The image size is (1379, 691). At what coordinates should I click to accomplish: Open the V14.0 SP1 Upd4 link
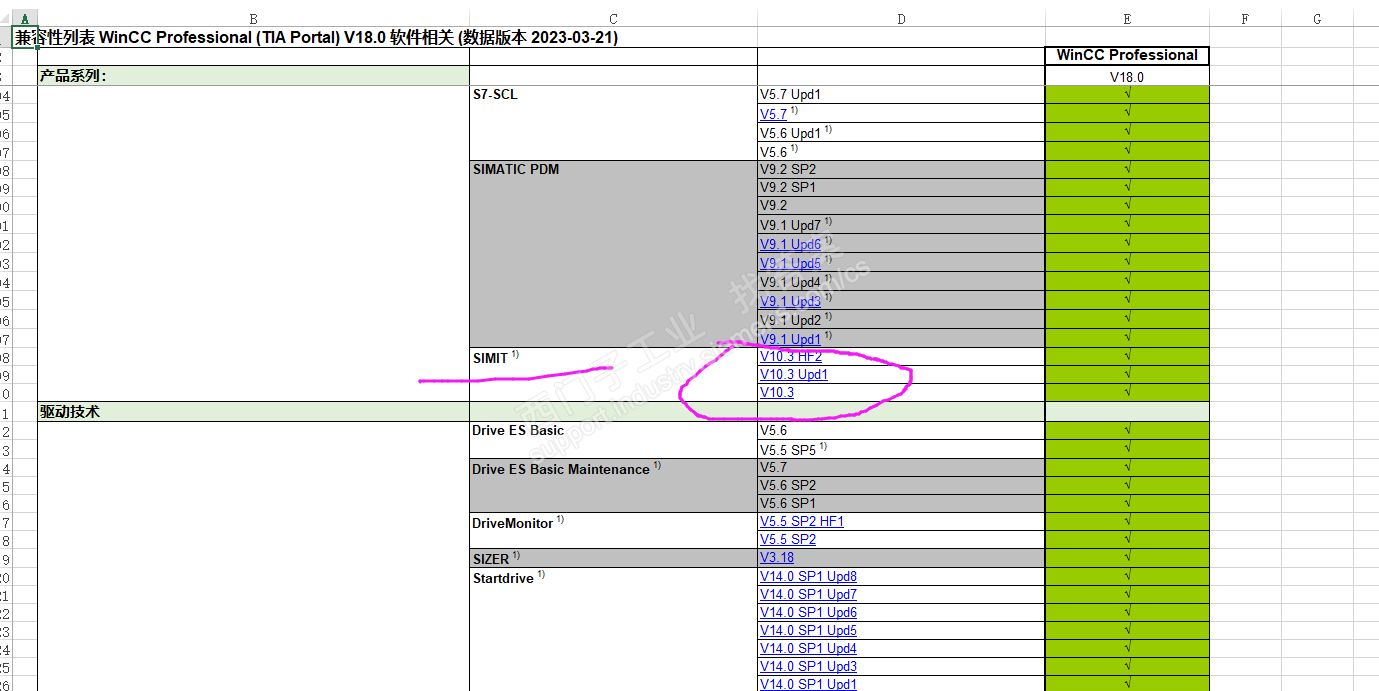808,648
